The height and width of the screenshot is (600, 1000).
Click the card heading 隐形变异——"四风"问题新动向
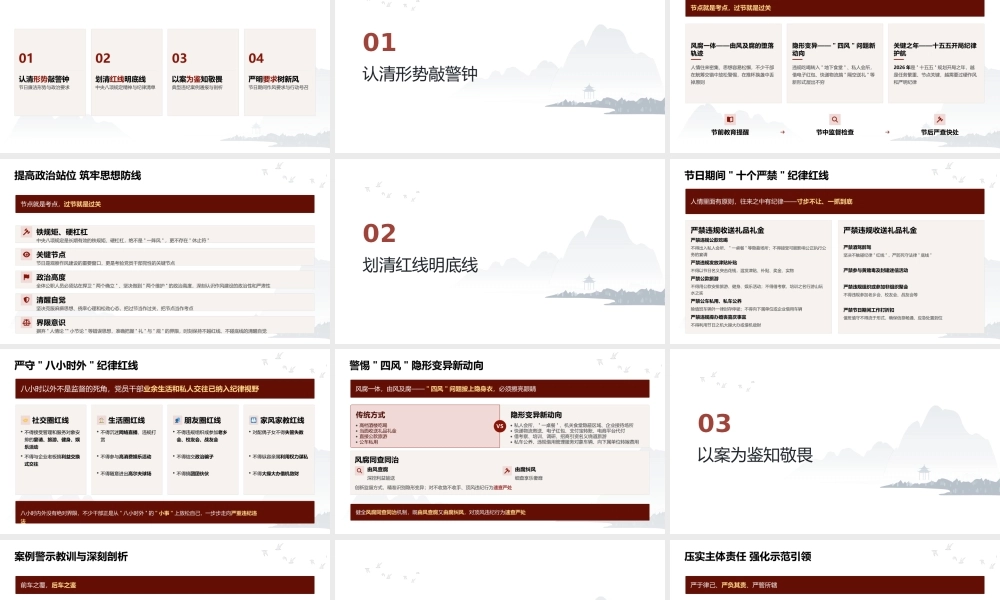[833, 49]
